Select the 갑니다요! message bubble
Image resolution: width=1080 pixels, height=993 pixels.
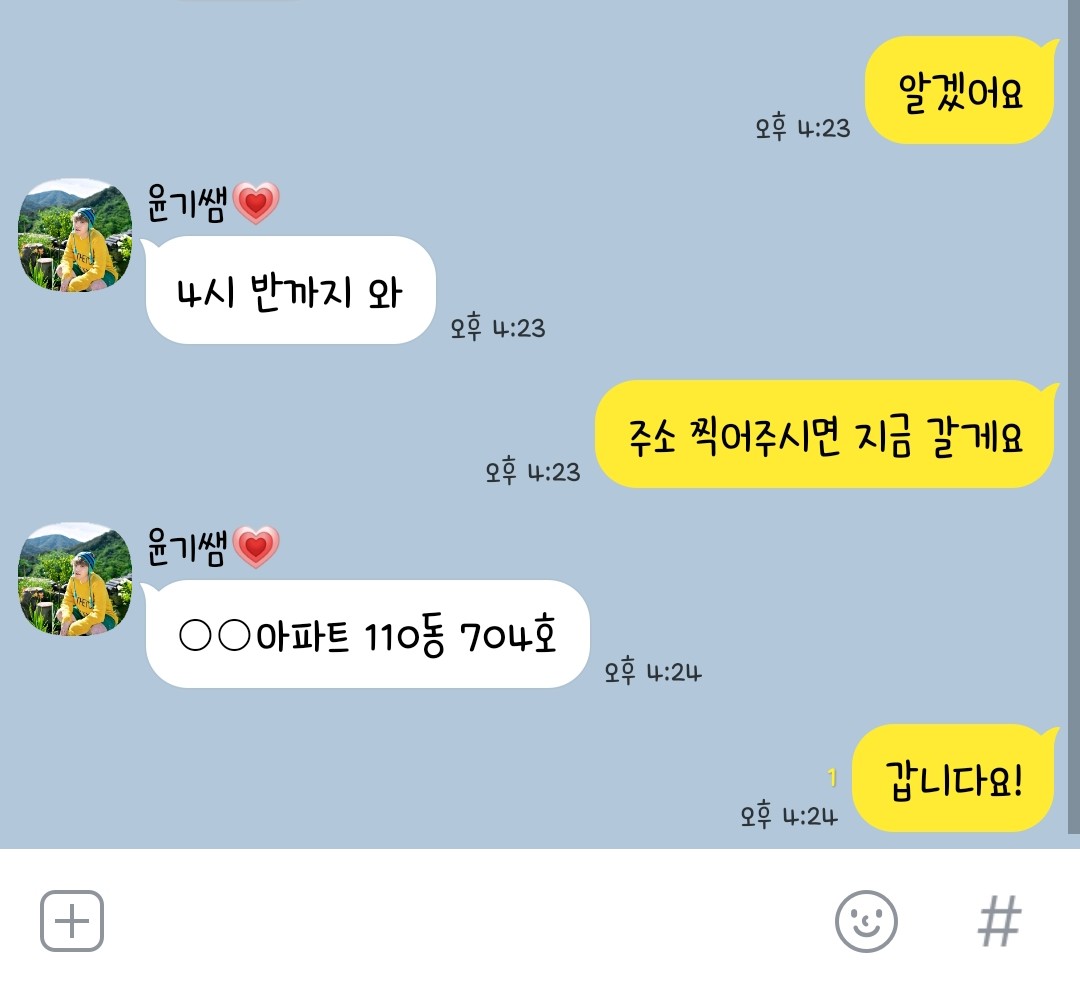pyautogui.click(x=955, y=778)
